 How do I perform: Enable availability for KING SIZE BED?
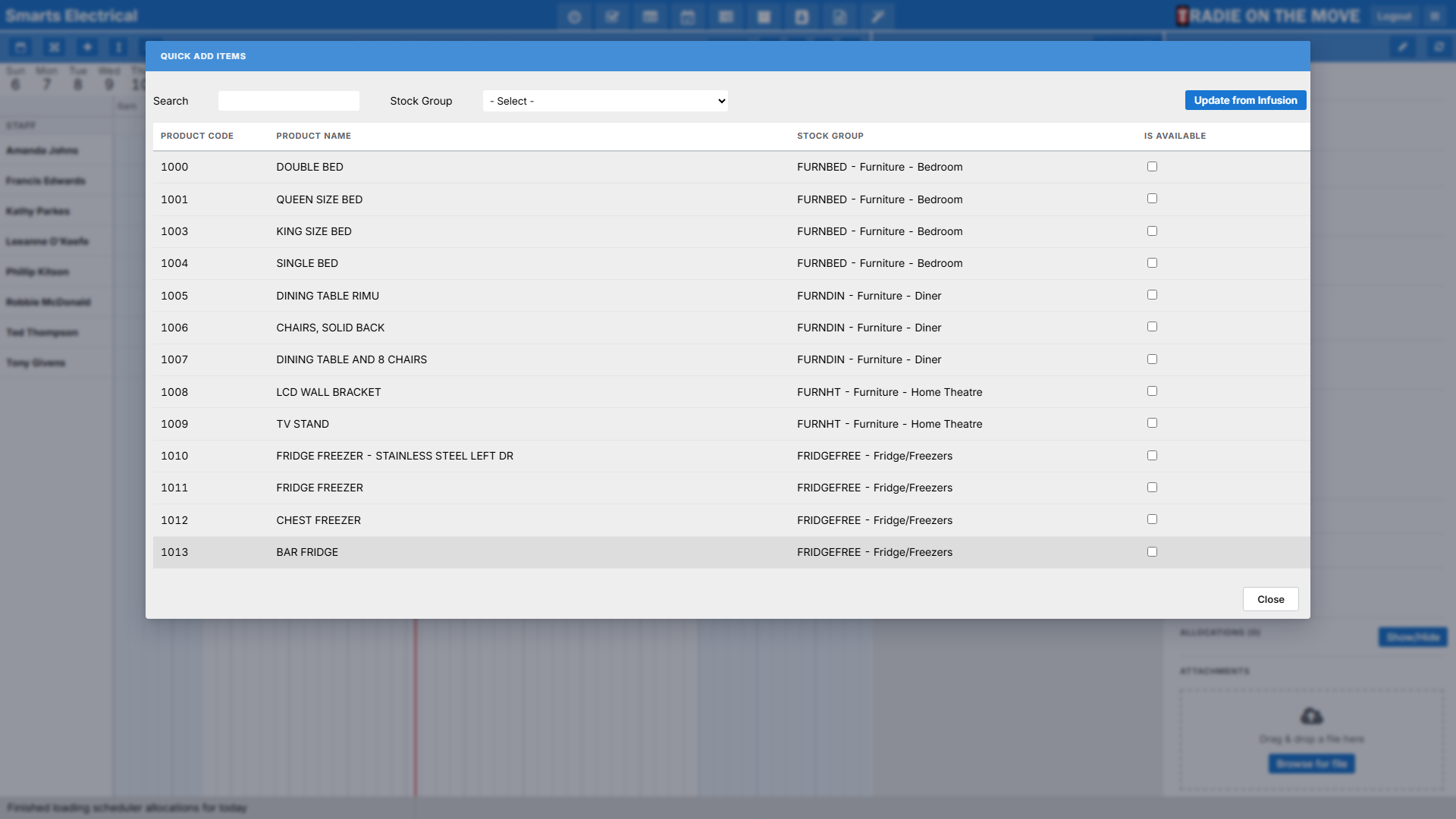pyautogui.click(x=1152, y=231)
